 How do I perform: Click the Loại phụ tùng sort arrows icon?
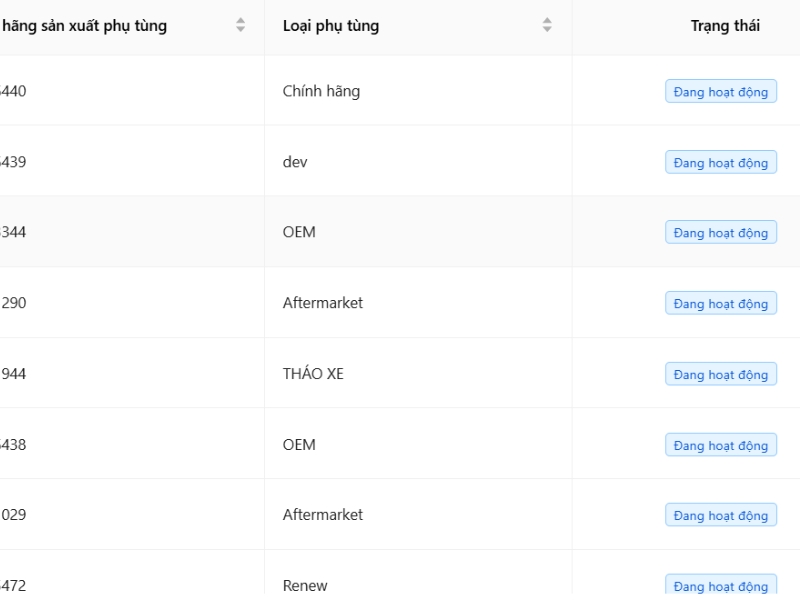coord(546,26)
